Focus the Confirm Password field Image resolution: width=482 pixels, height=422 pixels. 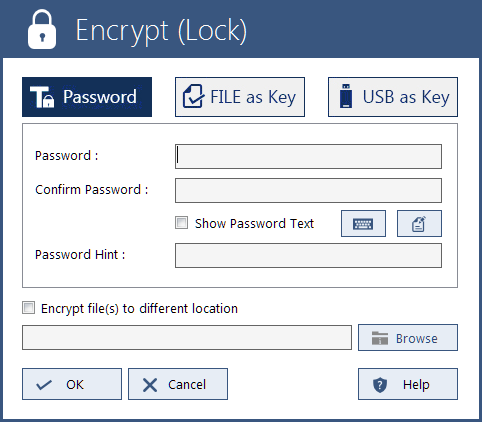[308, 190]
